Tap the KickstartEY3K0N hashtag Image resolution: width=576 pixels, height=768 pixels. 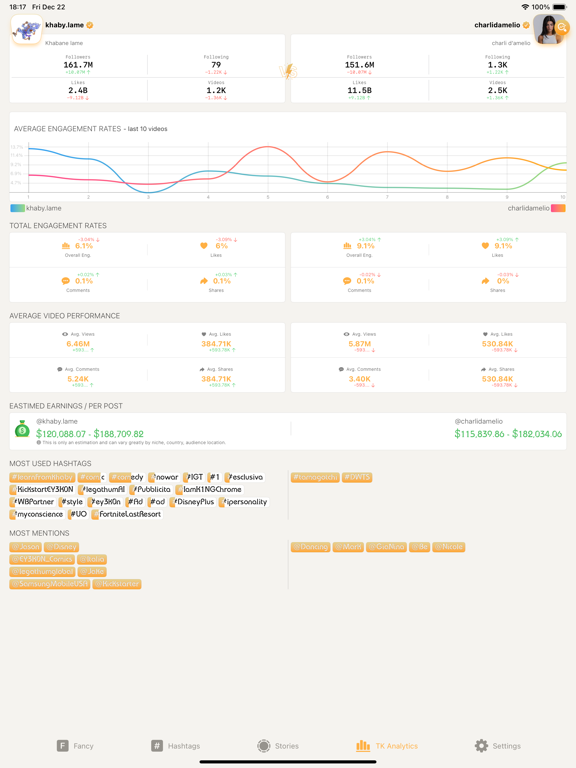point(42,489)
